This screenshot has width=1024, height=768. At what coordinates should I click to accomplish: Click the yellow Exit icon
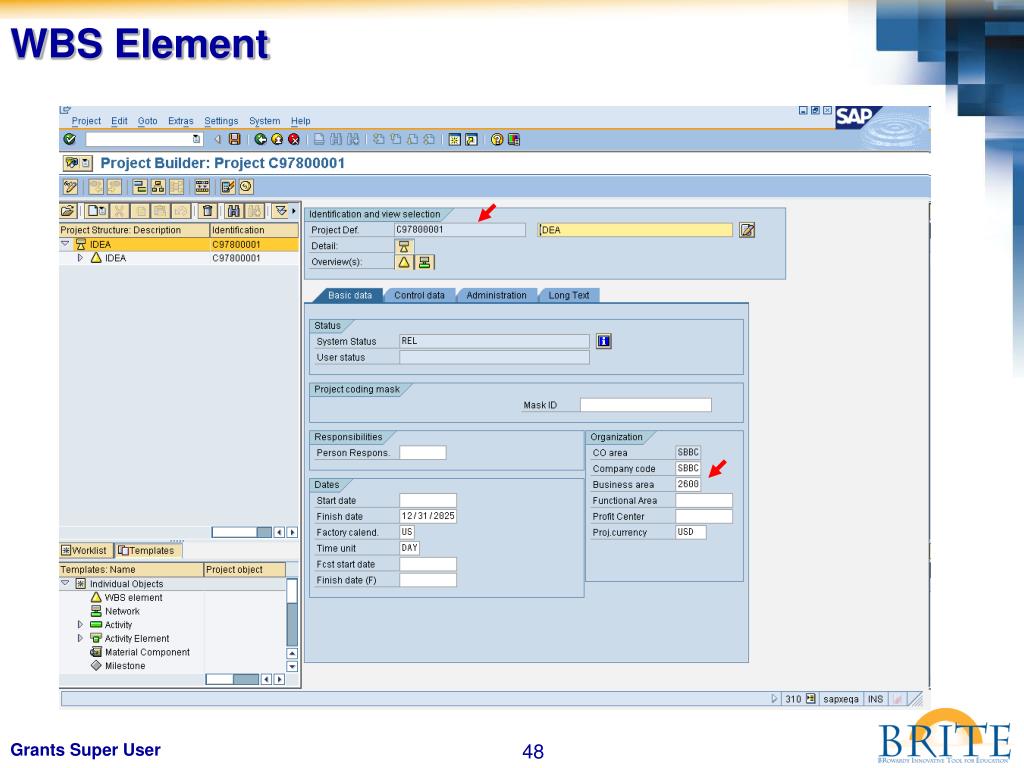point(277,139)
